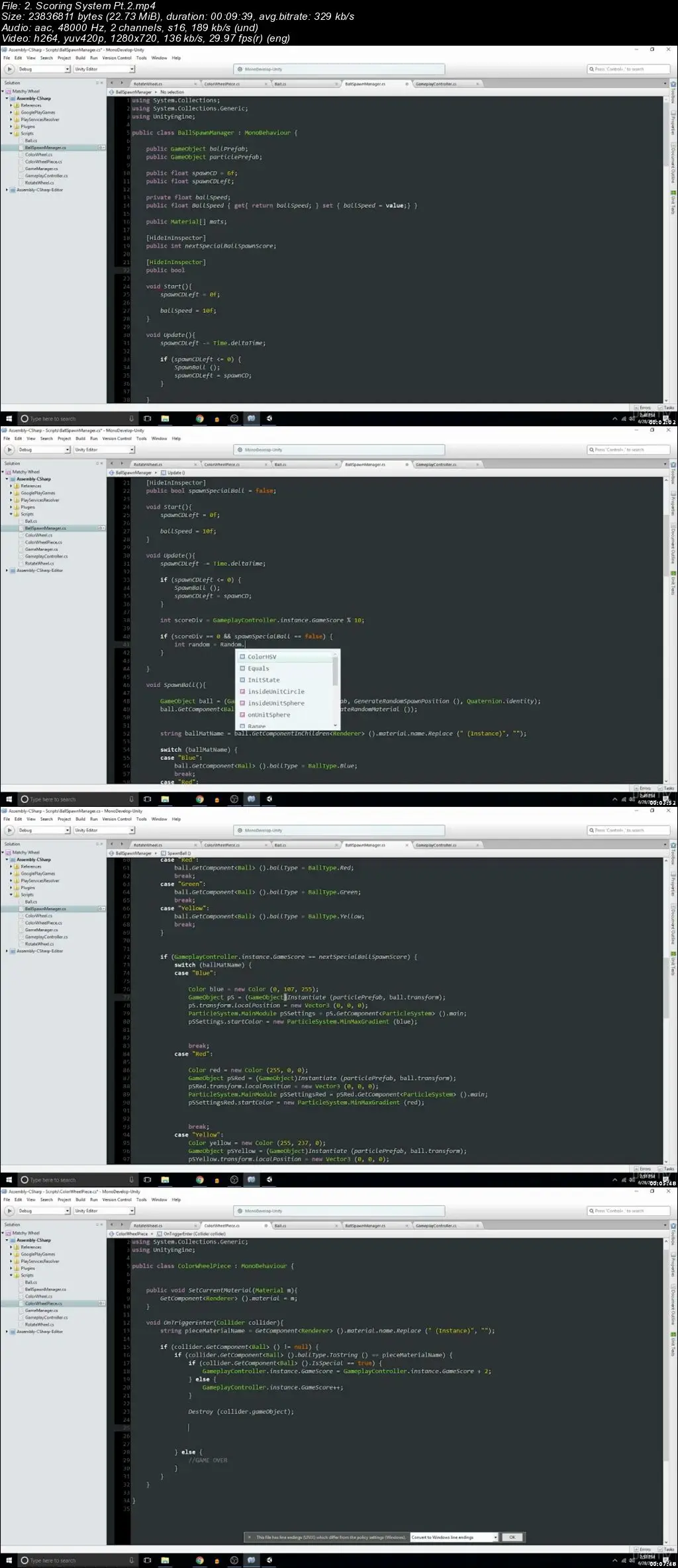This screenshot has height=1568, width=678.
Task: Open the Help menu in the ColorWheelPiece.cs window
Action: [x=176, y=1199]
